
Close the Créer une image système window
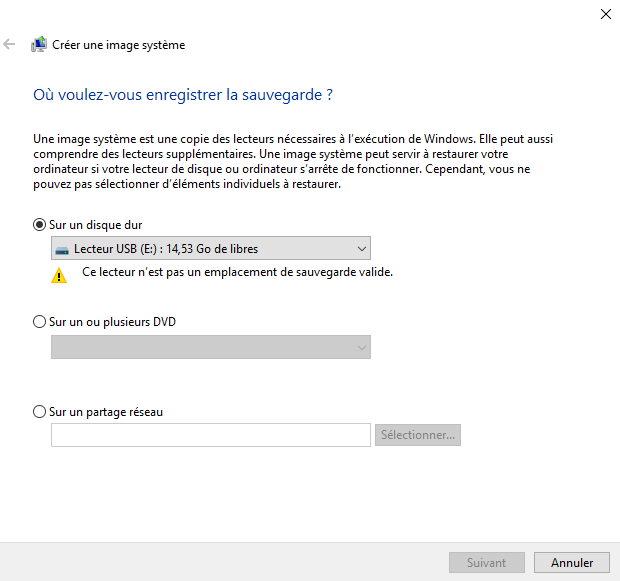click(605, 14)
